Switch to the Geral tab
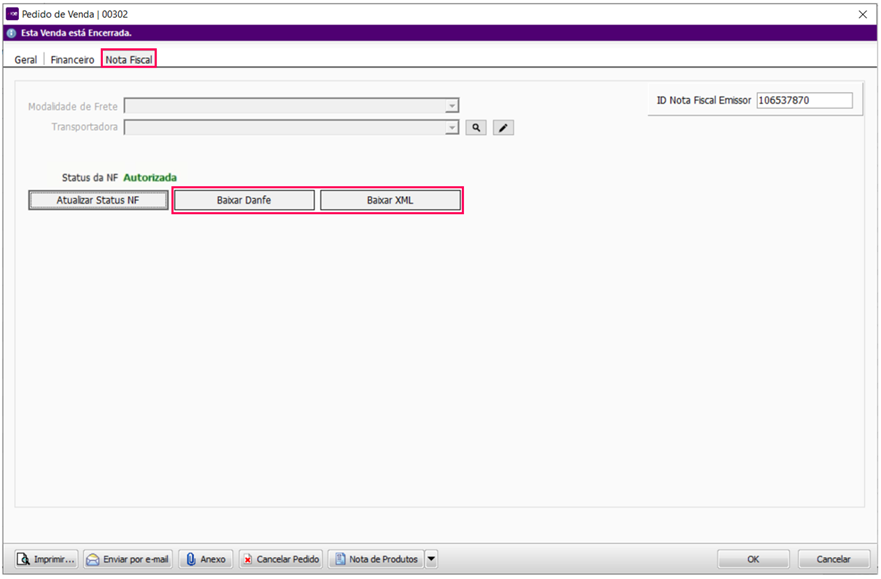This screenshot has width=881, height=579. [25, 60]
